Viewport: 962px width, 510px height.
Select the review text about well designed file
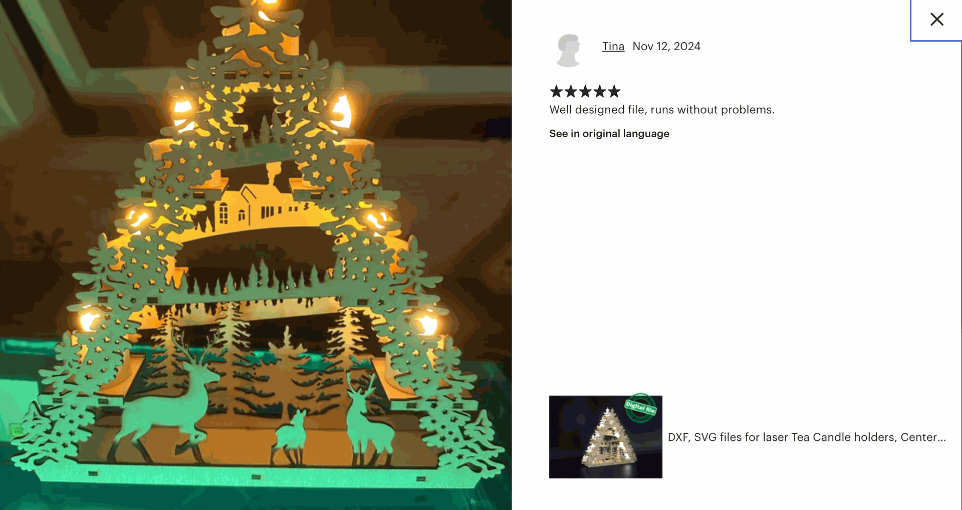pos(662,110)
